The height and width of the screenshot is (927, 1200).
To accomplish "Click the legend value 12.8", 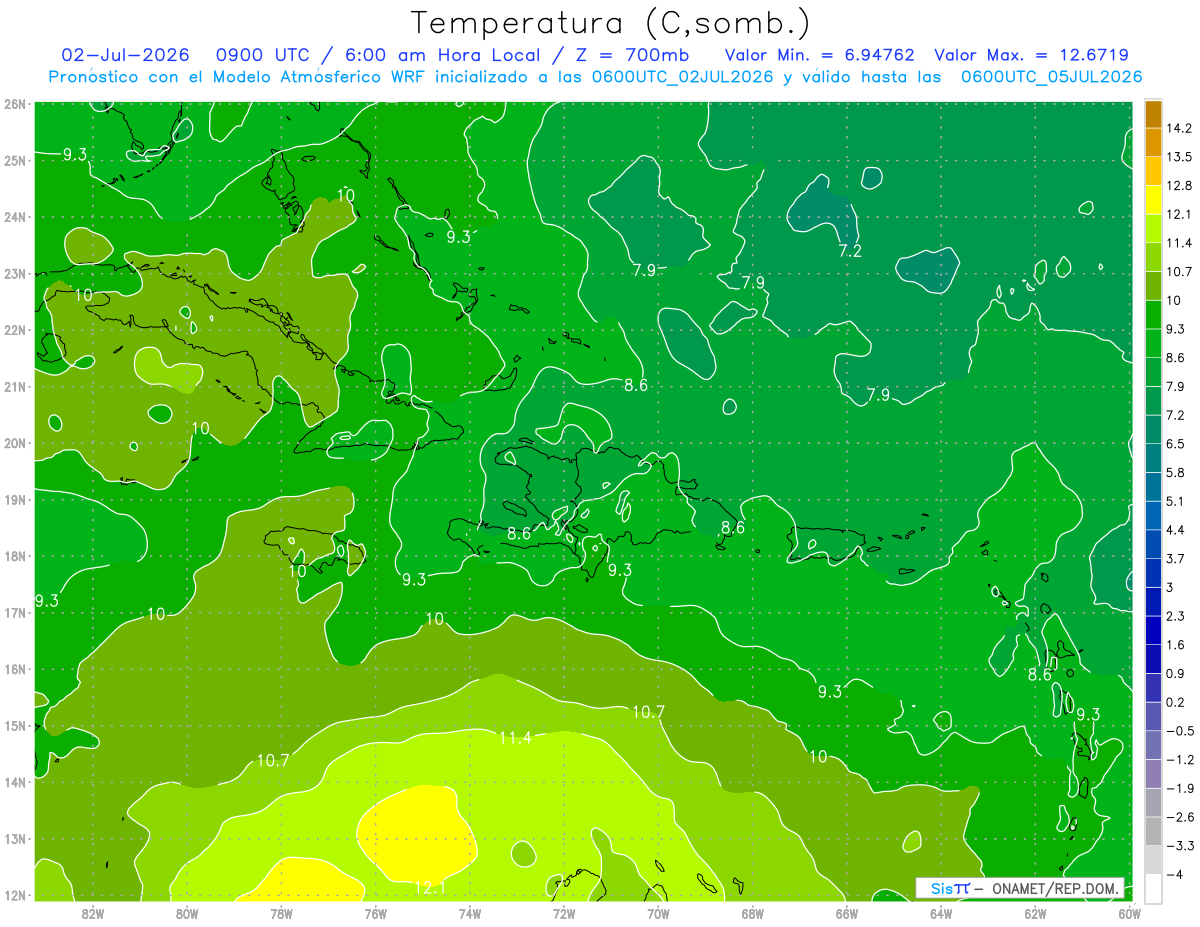I will (x=1180, y=186).
